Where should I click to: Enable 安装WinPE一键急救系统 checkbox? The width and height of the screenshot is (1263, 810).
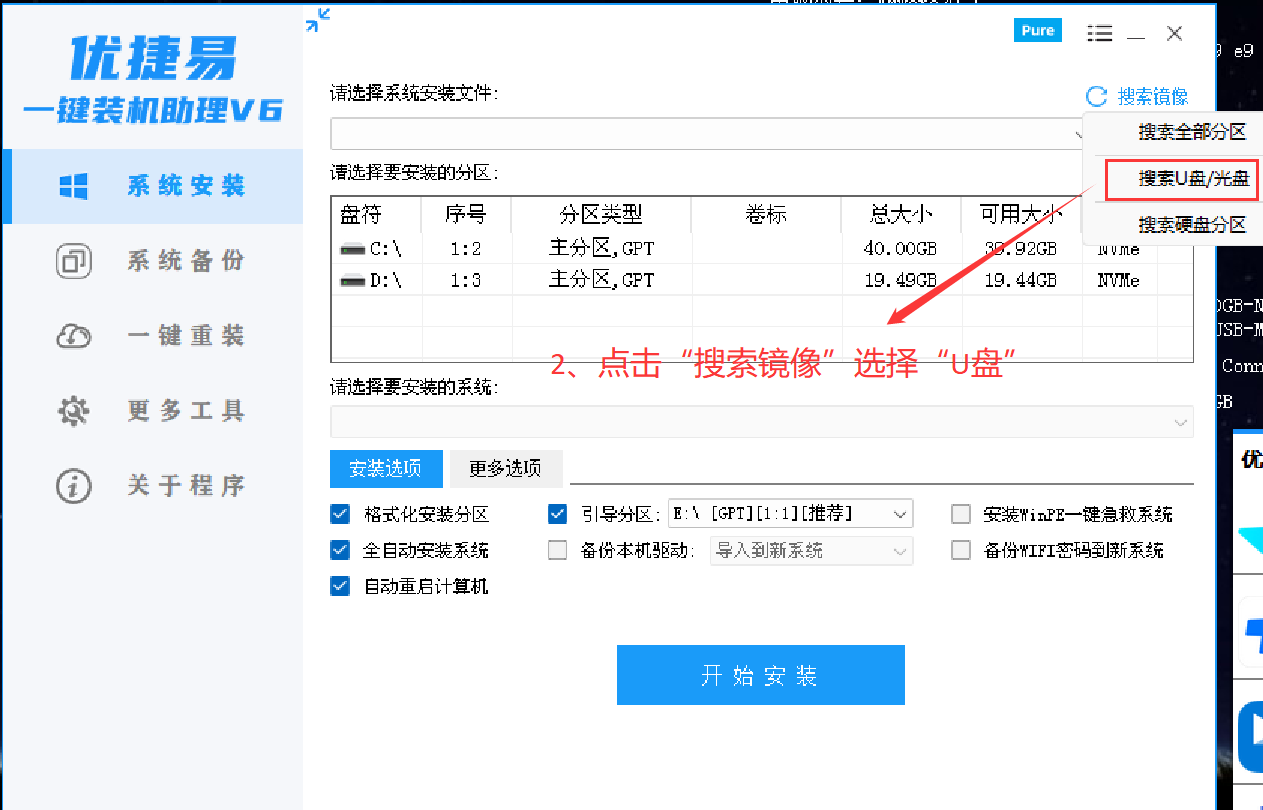961,514
